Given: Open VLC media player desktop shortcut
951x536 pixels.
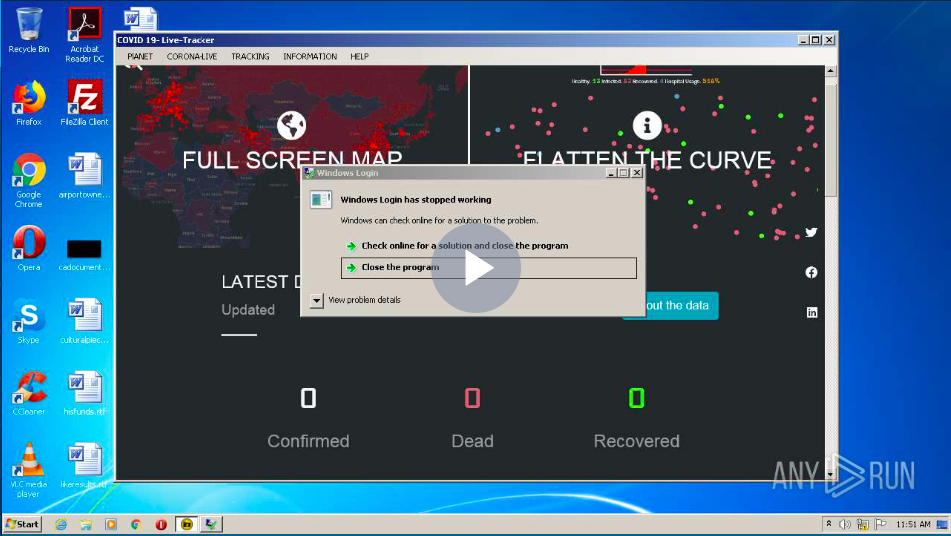Looking at the screenshot, I should 29,469.
